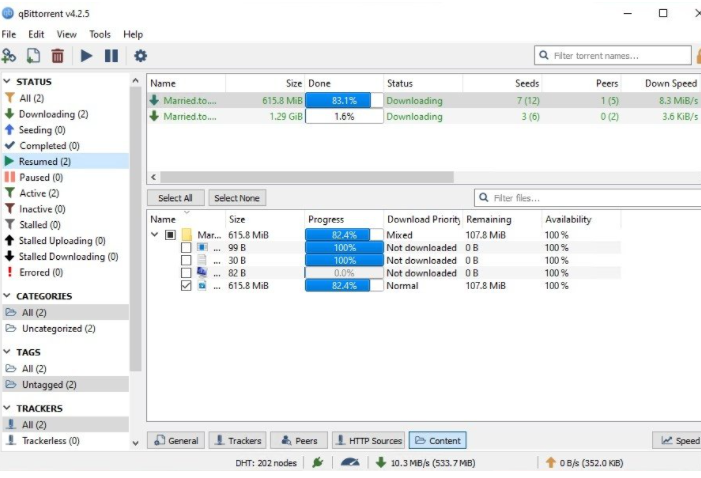The height and width of the screenshot is (478, 701).
Task: Toggle alternative speed limits speedometer icon
Action: [350, 463]
